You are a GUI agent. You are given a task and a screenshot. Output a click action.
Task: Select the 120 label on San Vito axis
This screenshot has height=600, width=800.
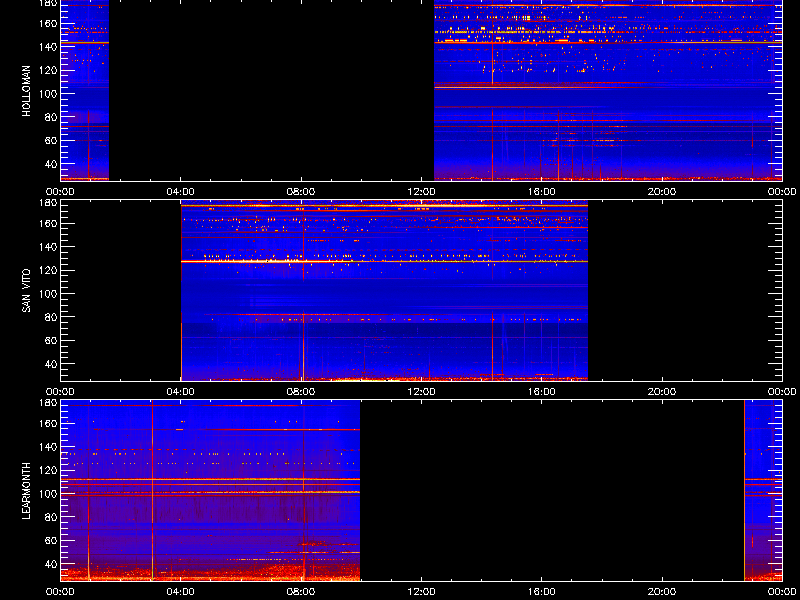(49, 270)
